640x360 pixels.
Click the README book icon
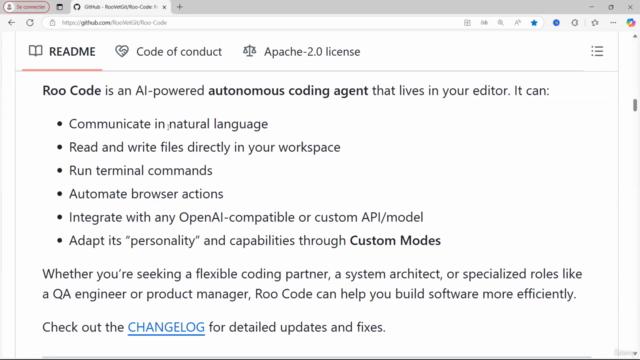click(36, 51)
